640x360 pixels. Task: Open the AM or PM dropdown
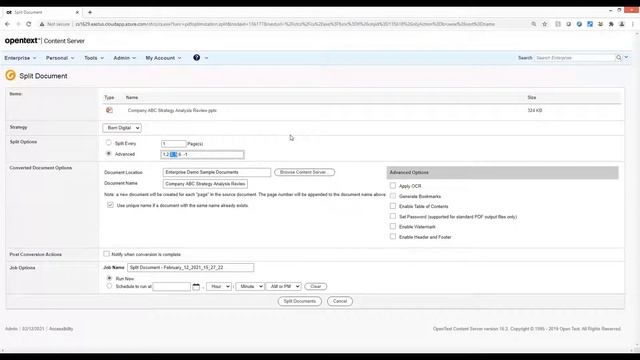[x=284, y=287]
